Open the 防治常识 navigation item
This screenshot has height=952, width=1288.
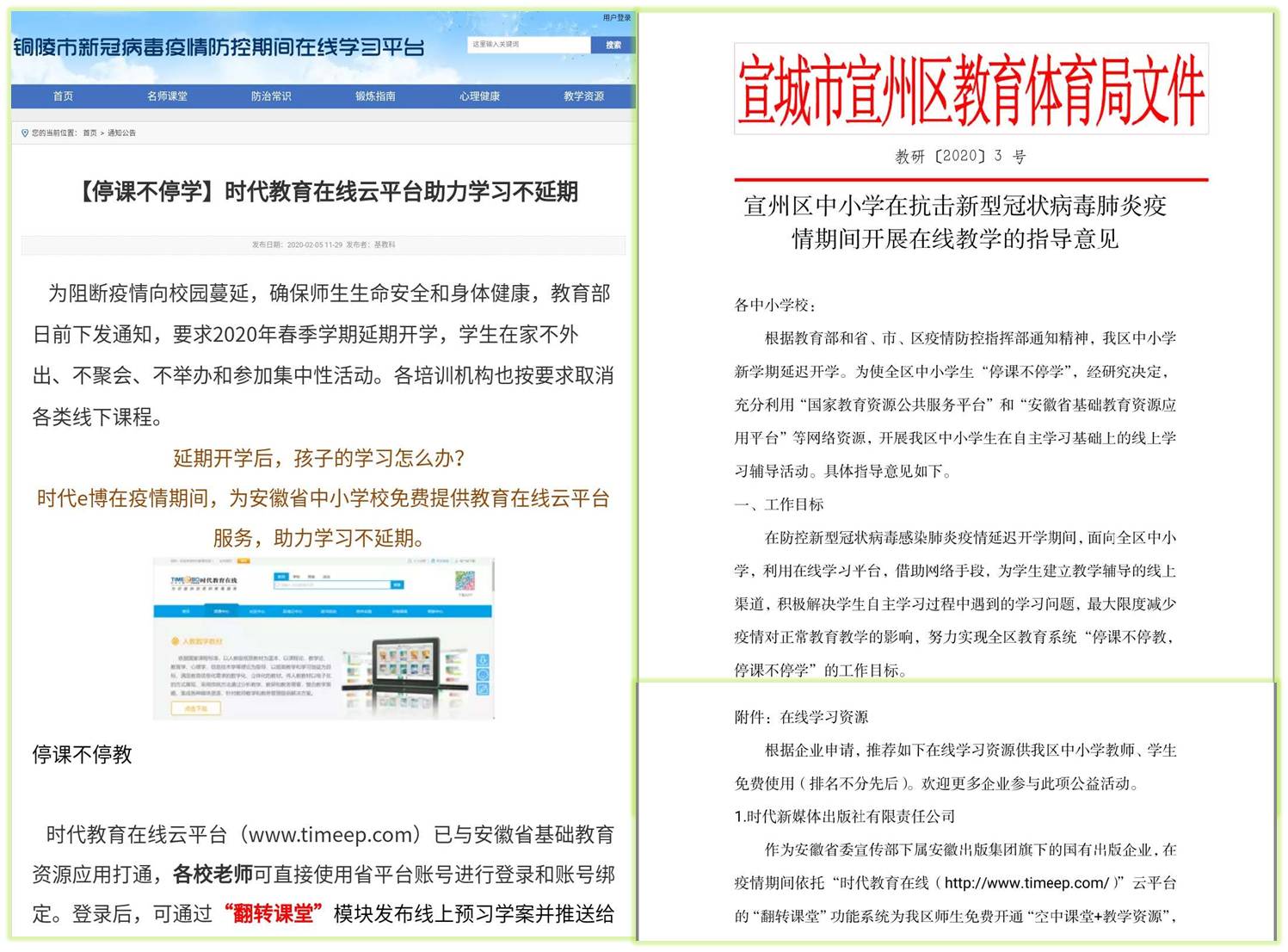point(271,96)
